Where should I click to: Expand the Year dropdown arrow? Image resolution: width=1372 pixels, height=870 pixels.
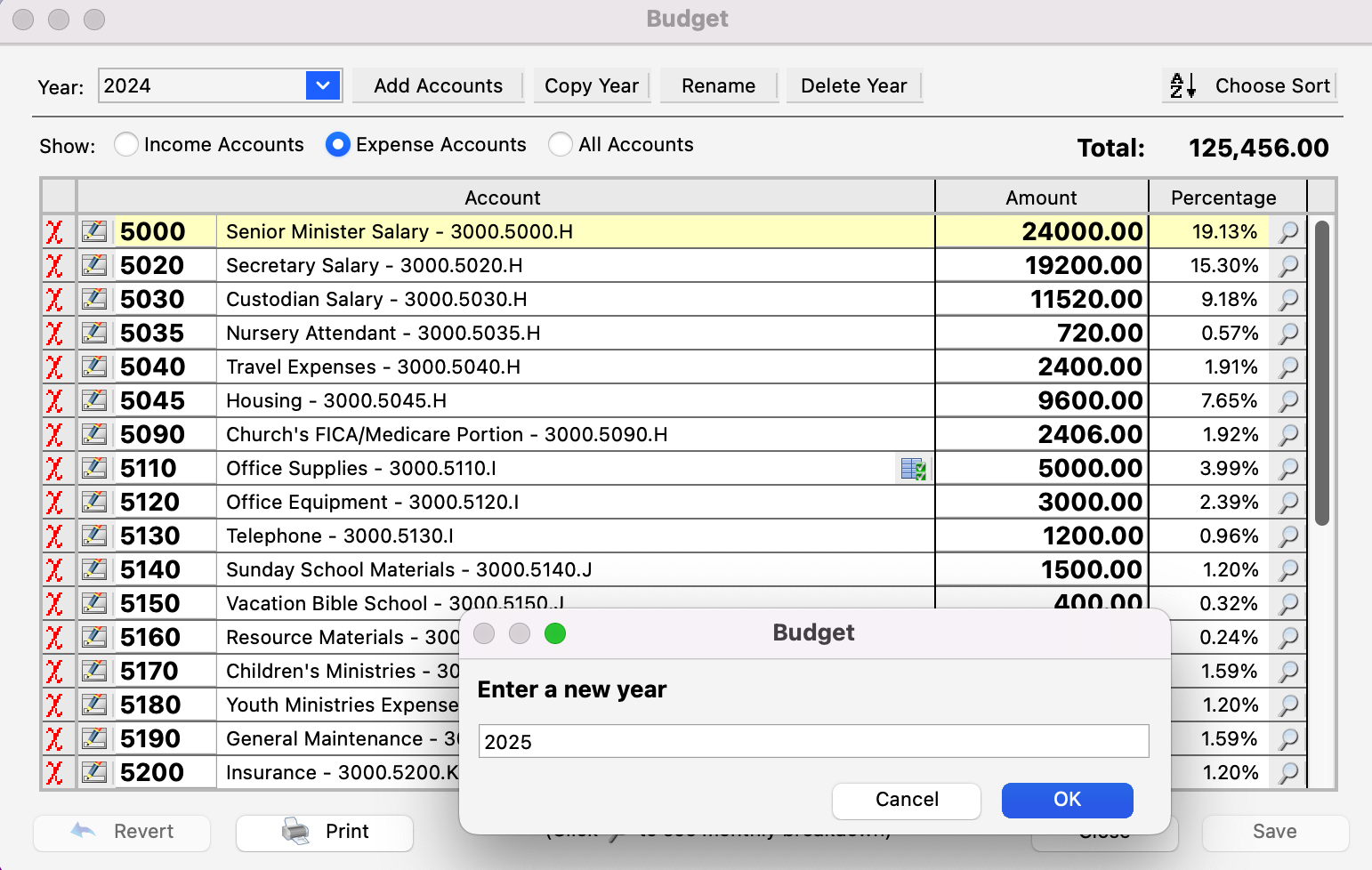pos(323,86)
